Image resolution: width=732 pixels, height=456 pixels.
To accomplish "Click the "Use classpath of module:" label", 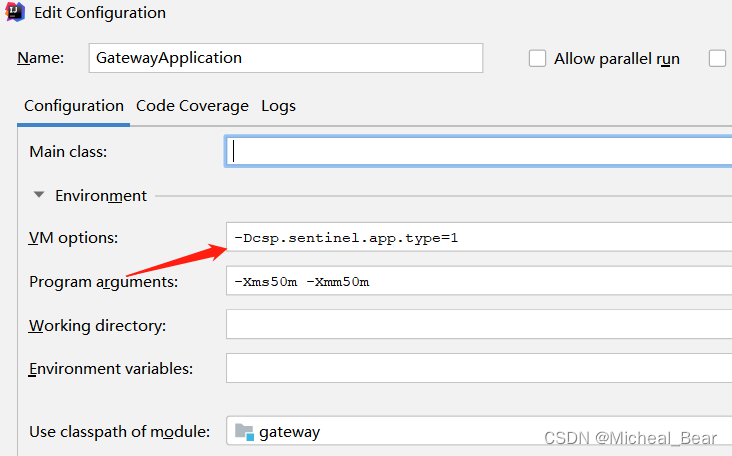I will 120,432.
